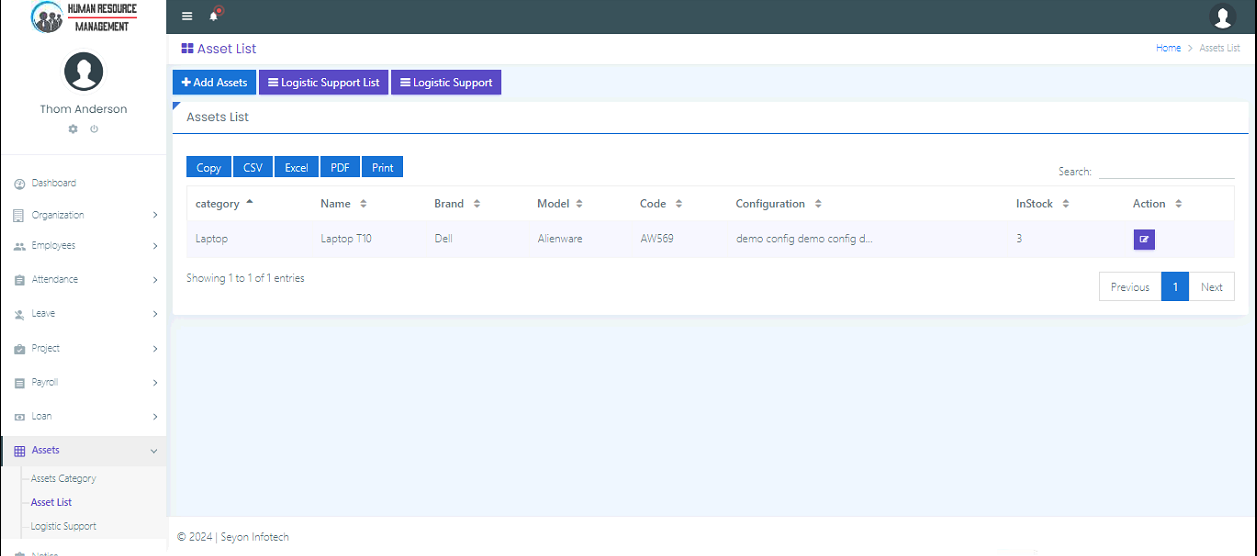
Task: Select Logistic Support in sidebar submenu
Action: coord(63,526)
